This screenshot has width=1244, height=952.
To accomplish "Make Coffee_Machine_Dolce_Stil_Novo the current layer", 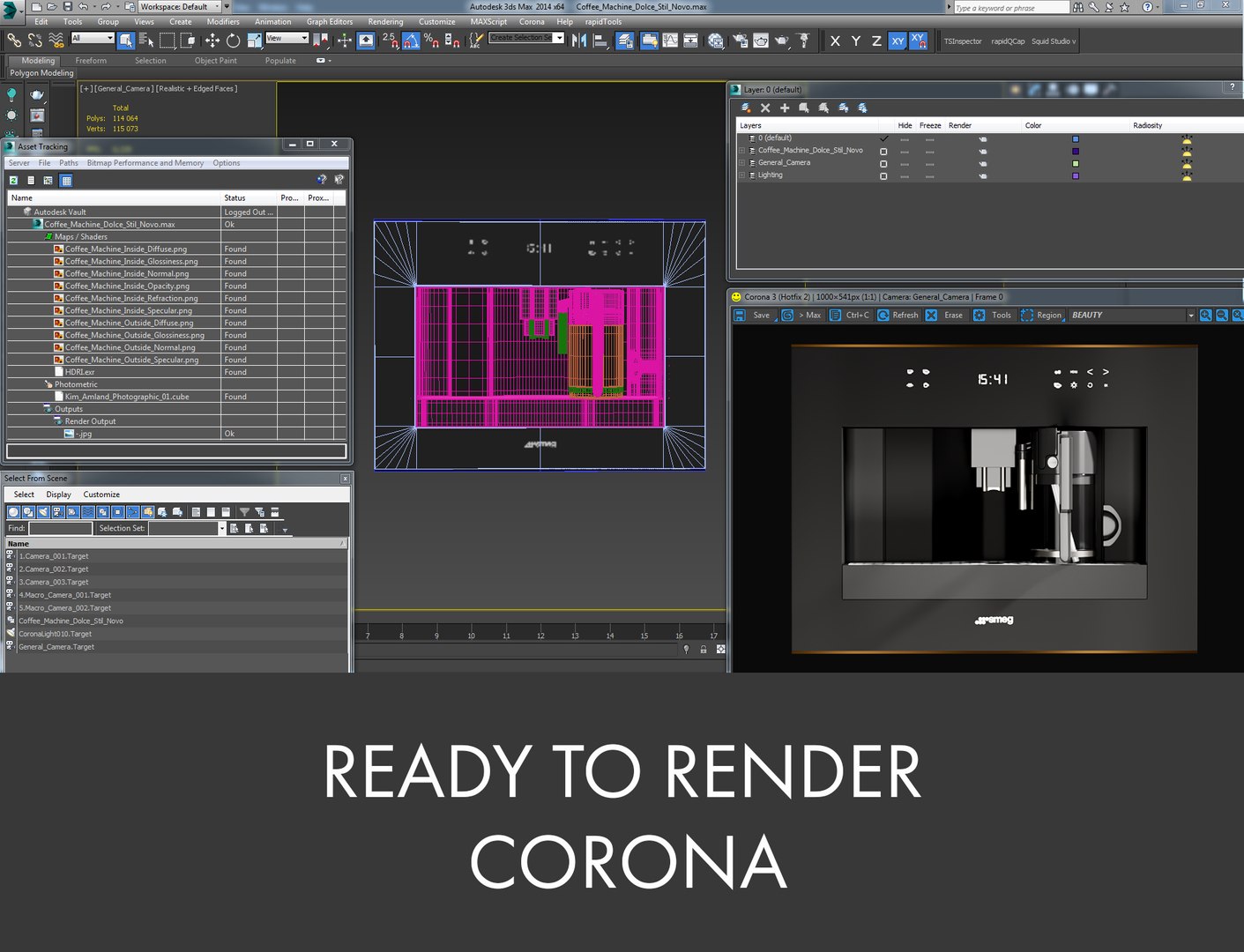I will (883, 152).
